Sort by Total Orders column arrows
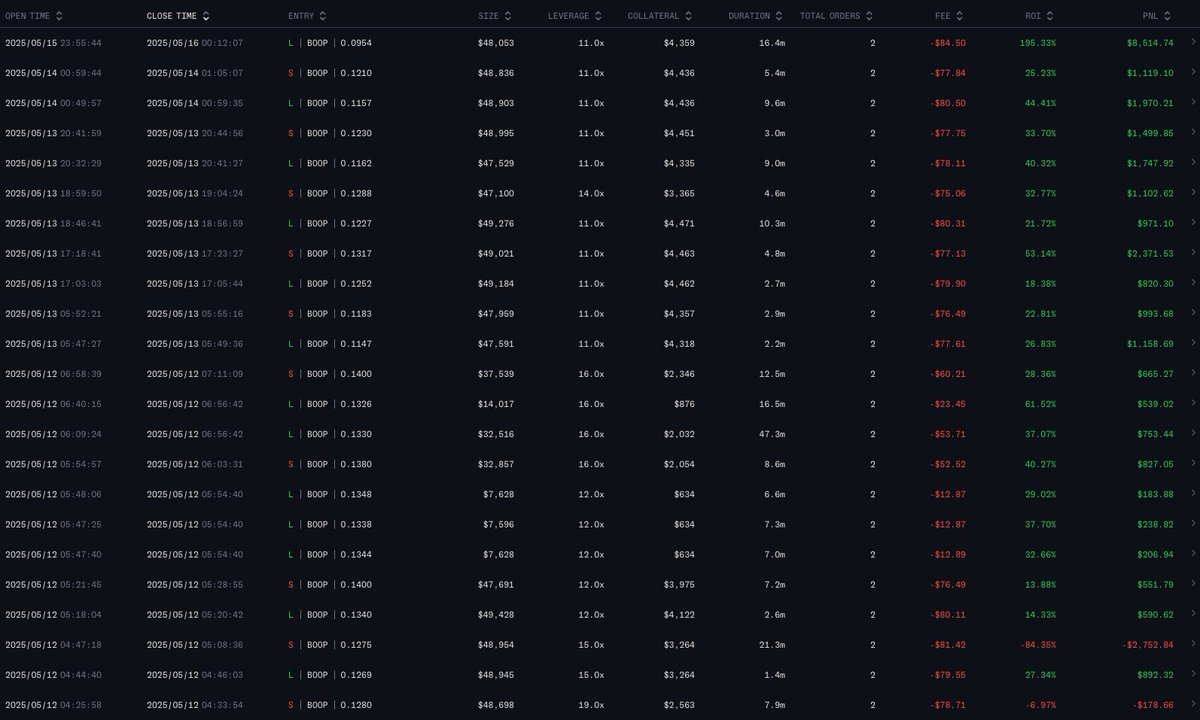1200x720 pixels. point(869,16)
